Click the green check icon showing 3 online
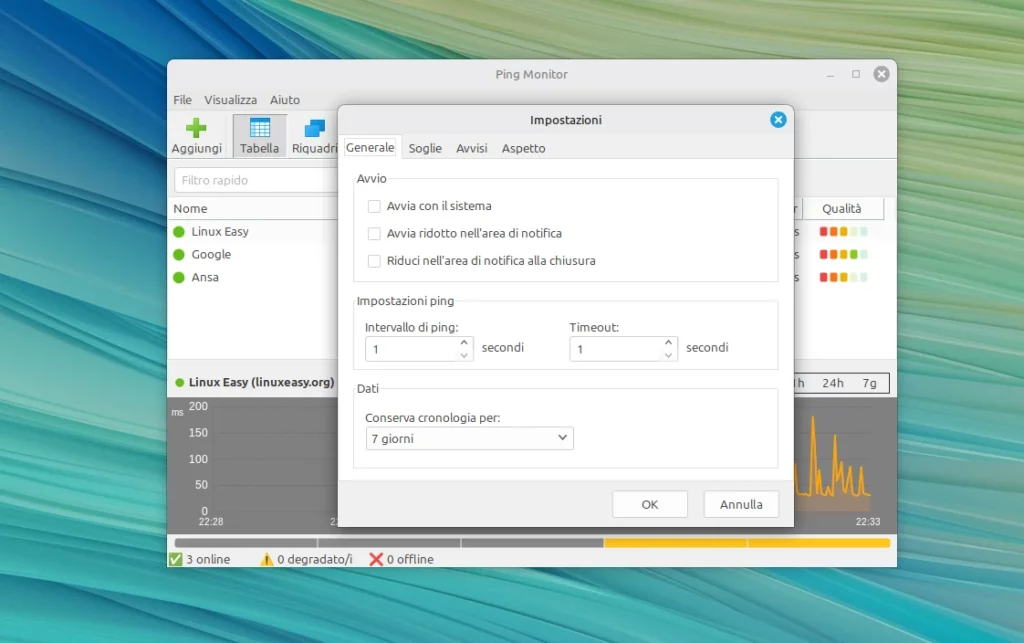Screen dimensions: 1024x643 click(178, 559)
